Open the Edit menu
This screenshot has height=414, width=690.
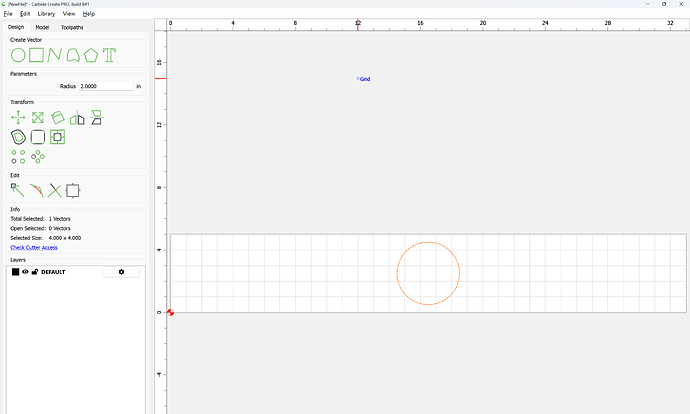click(x=25, y=14)
